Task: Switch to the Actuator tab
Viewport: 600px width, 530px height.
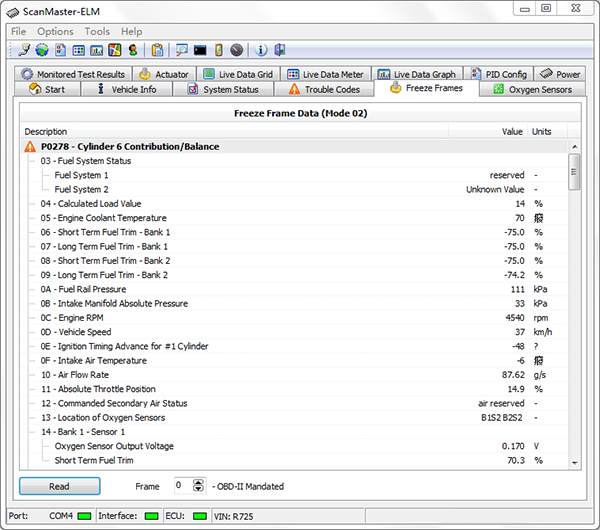Action: coord(165,74)
